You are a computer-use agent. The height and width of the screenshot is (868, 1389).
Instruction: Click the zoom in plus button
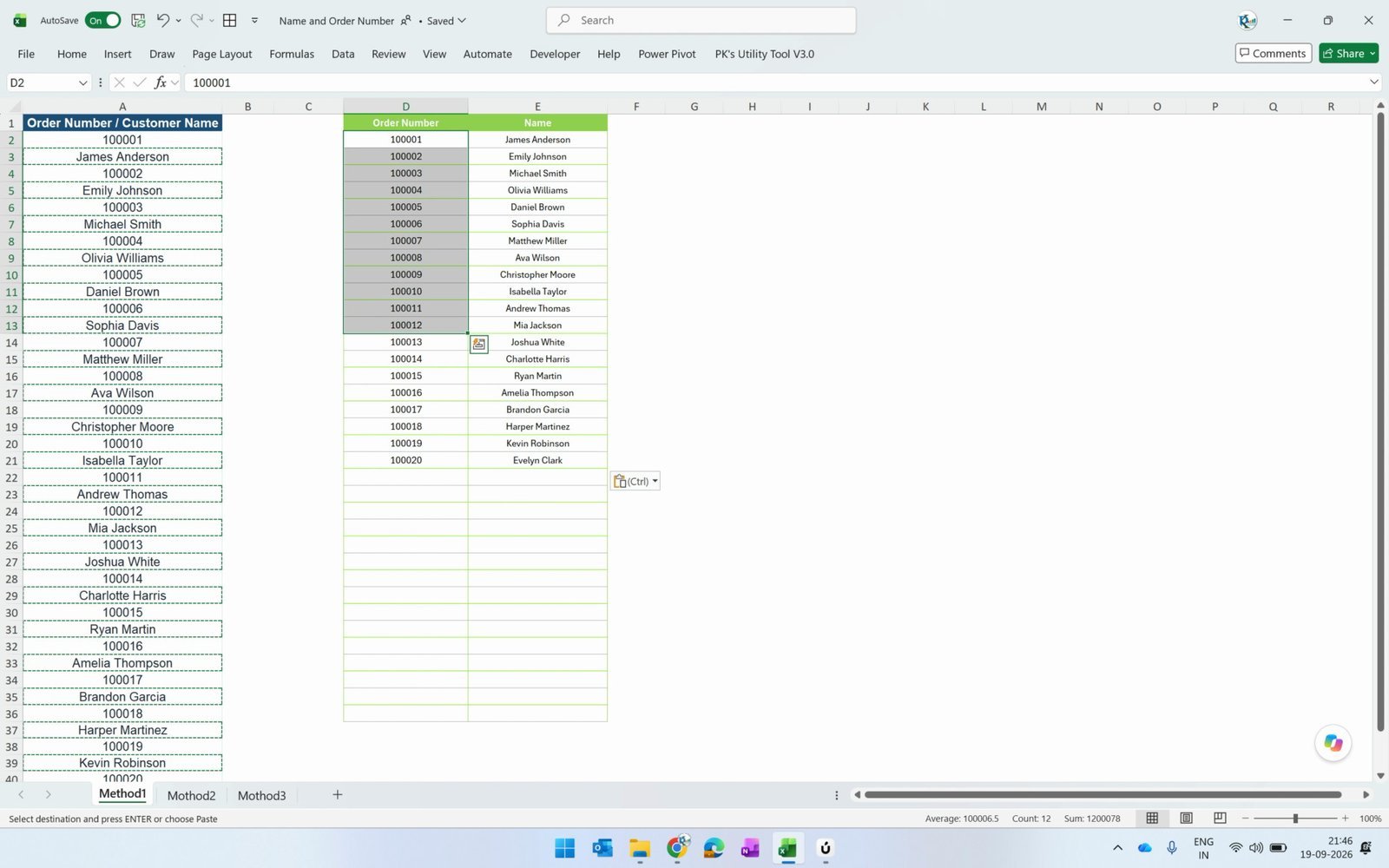(x=1345, y=819)
